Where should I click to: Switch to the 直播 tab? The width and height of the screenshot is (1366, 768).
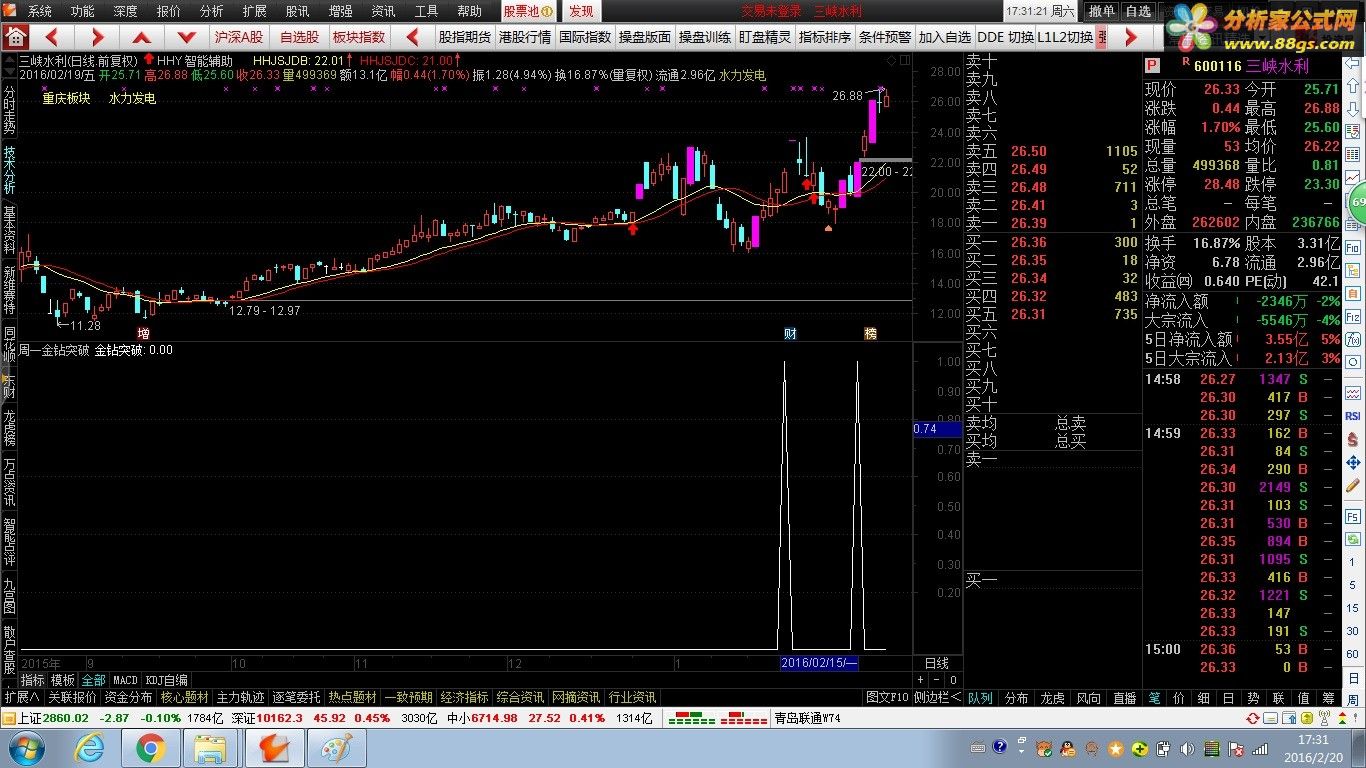1124,697
